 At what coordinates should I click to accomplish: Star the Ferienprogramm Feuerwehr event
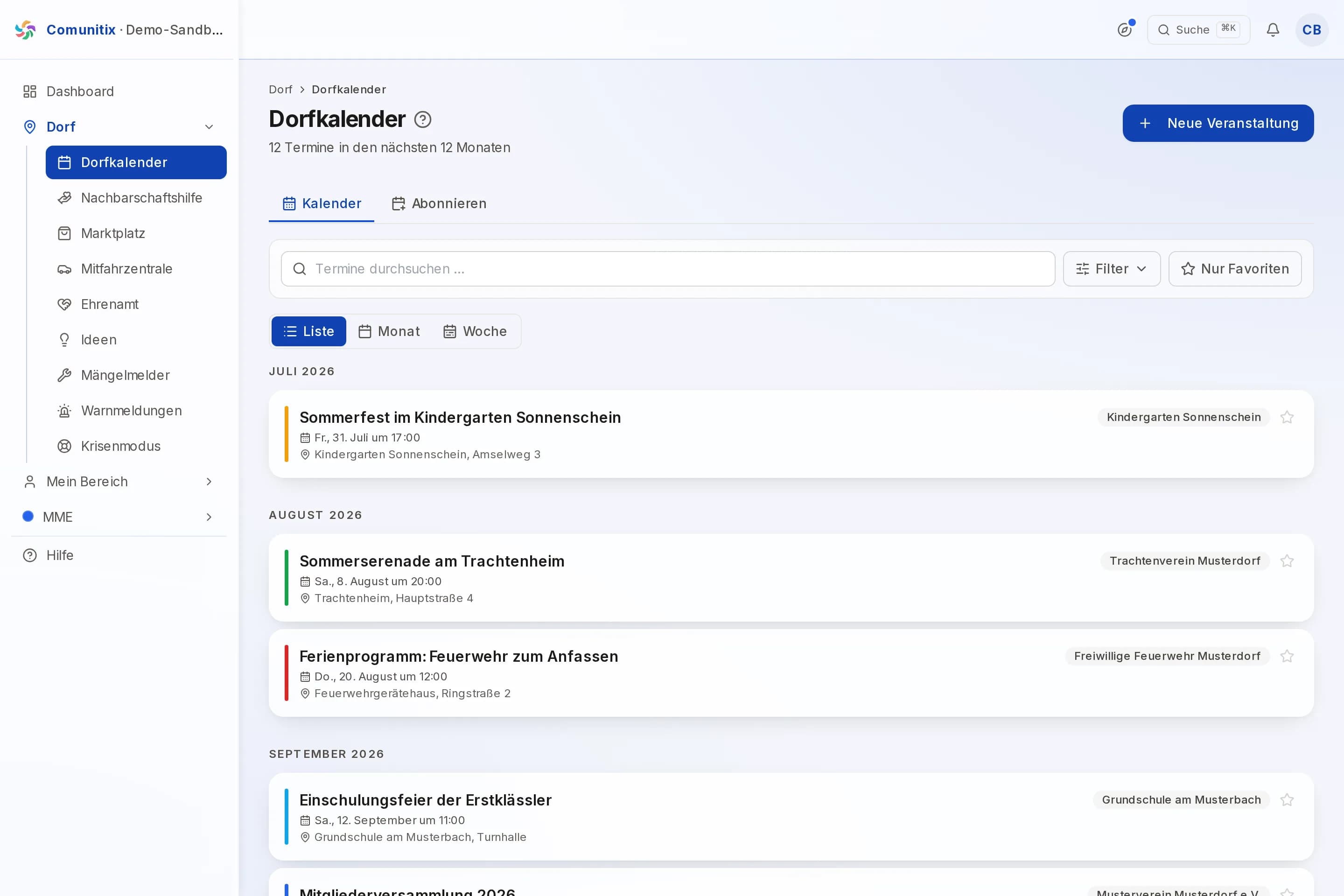[x=1287, y=656]
